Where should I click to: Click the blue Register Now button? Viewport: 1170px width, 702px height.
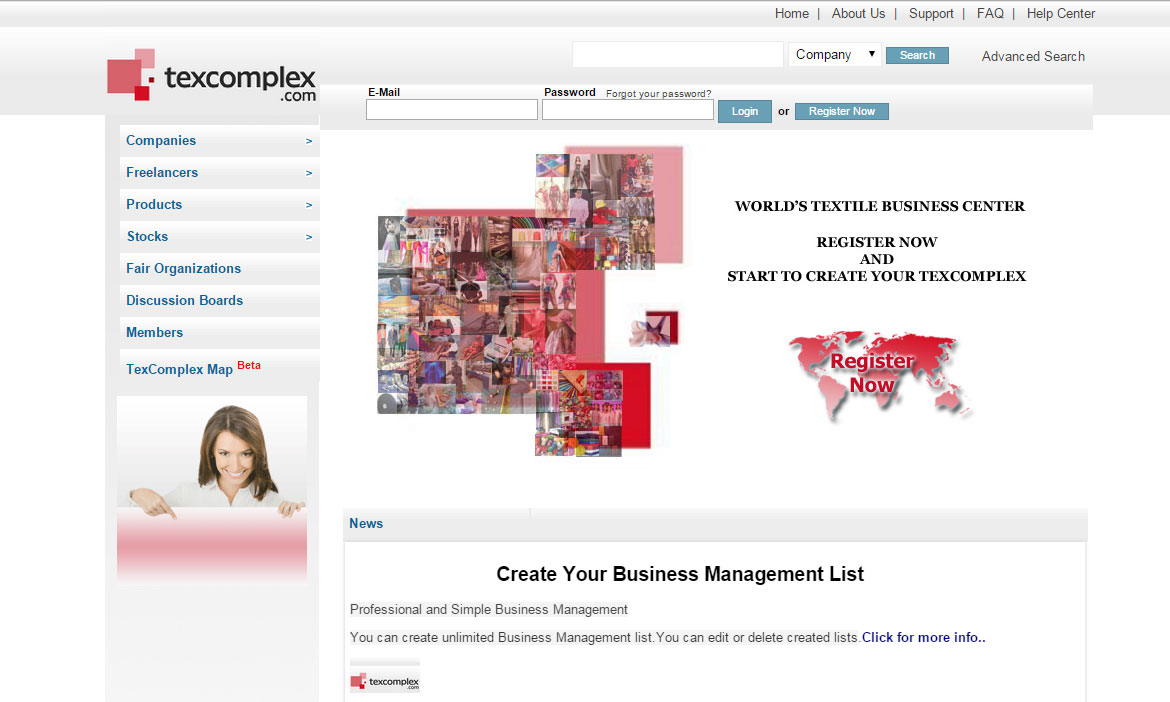pyautogui.click(x=842, y=111)
